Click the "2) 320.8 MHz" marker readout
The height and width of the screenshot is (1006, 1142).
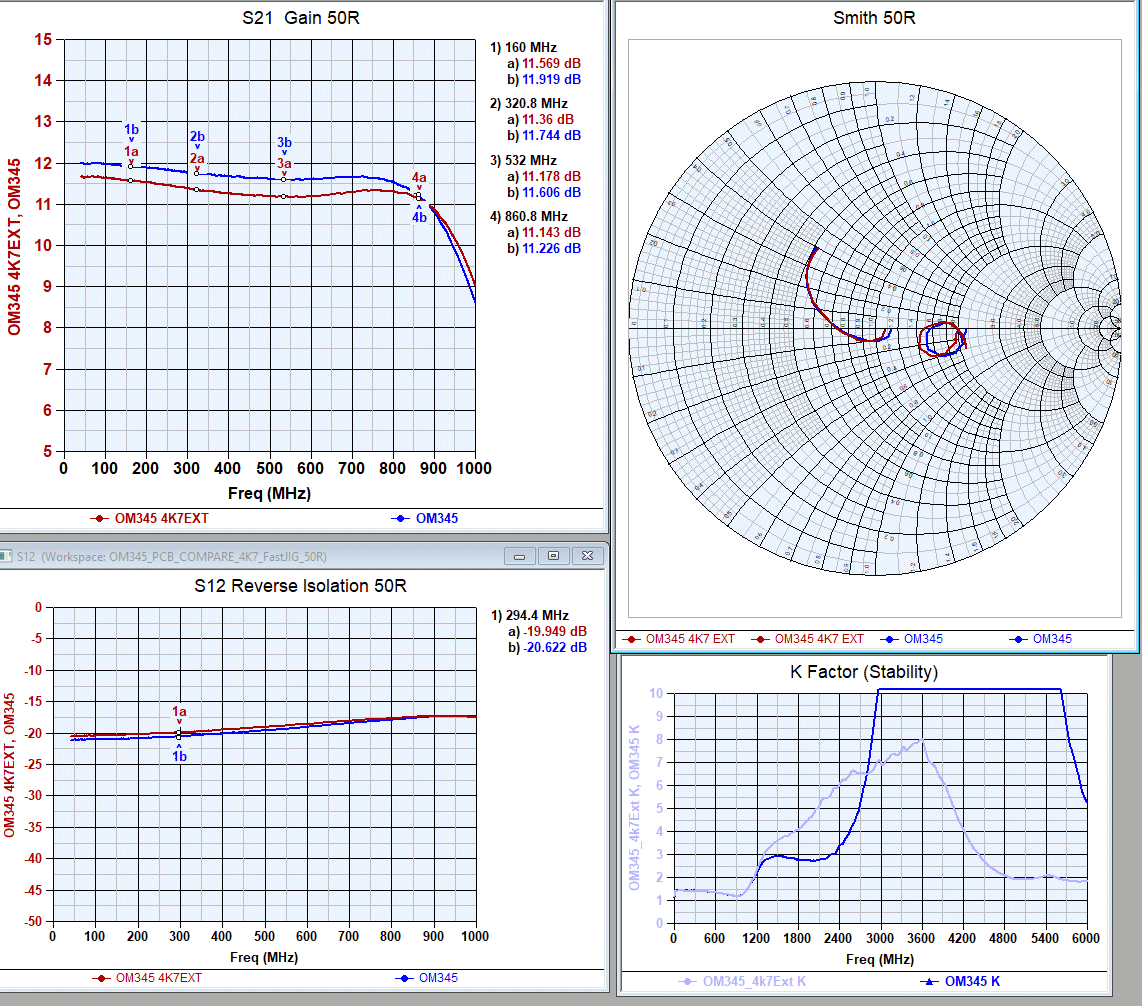click(x=529, y=104)
